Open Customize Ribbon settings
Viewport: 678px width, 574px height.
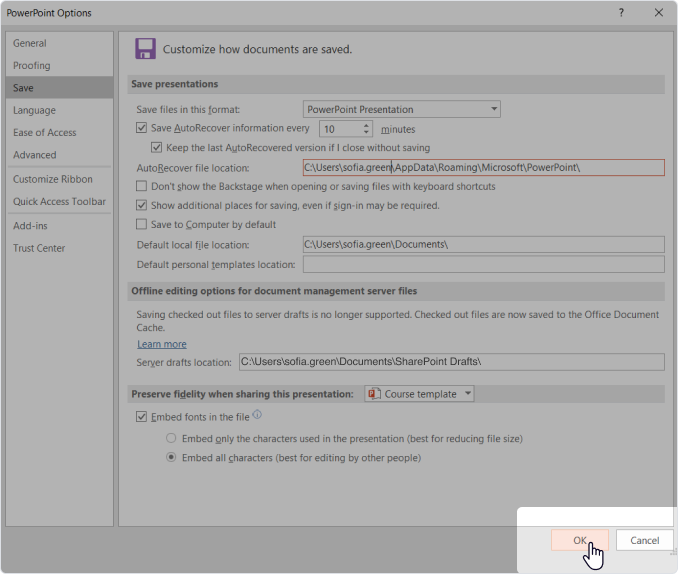60,179
